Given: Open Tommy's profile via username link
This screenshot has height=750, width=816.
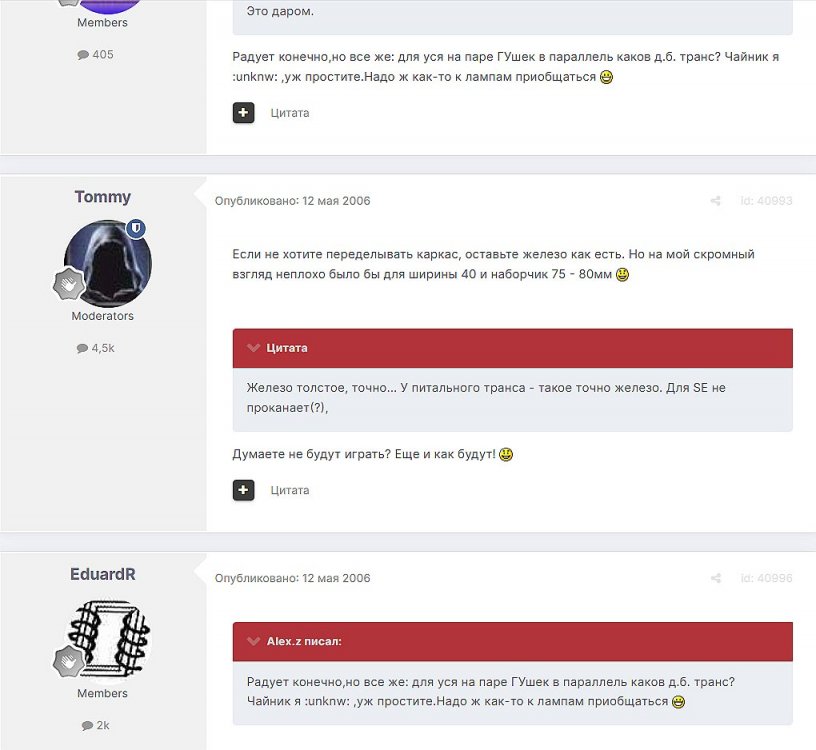Looking at the screenshot, I should [x=103, y=197].
